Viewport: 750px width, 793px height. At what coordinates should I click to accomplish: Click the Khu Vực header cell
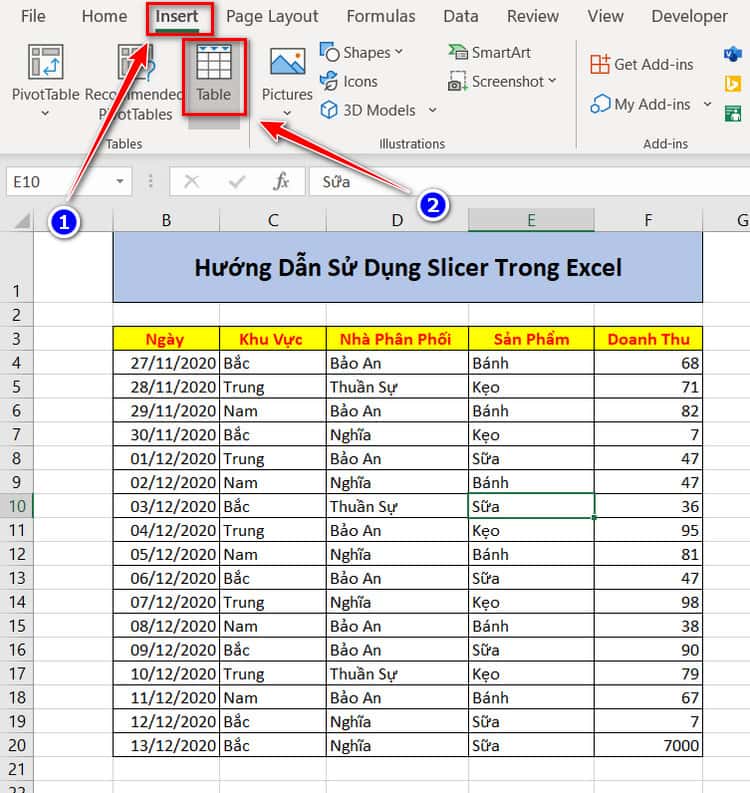(x=273, y=339)
